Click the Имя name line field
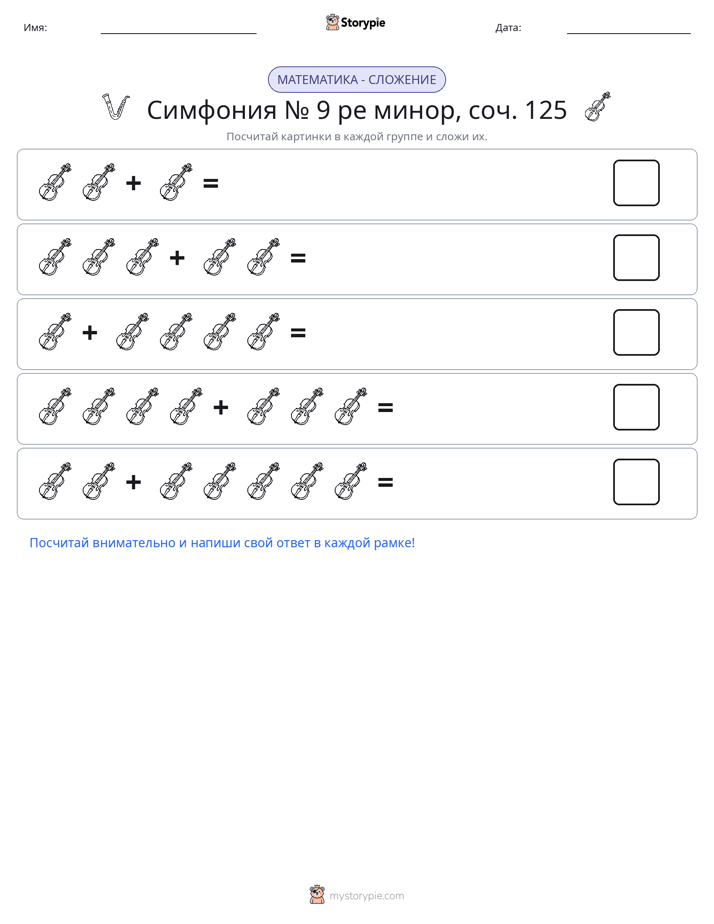 coord(178,28)
